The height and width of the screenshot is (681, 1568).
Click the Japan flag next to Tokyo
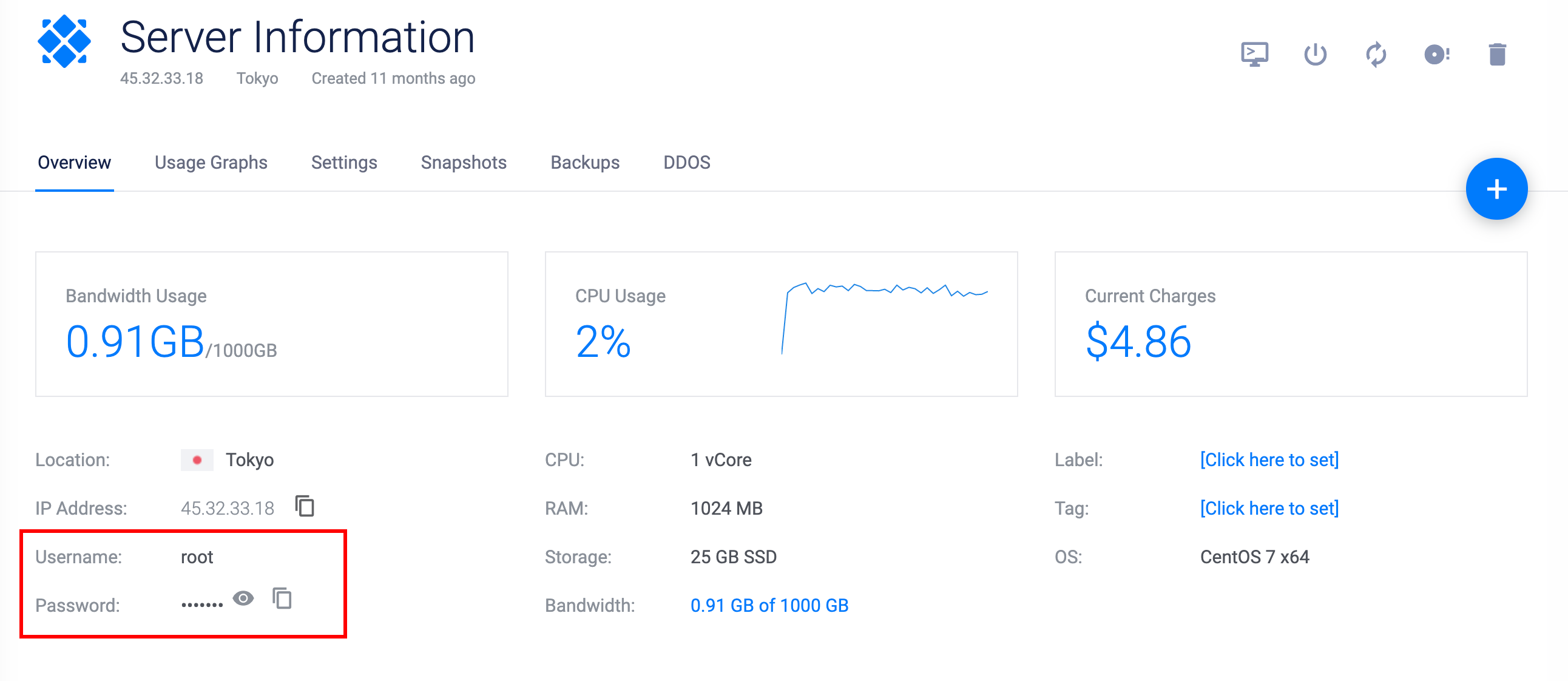197,460
